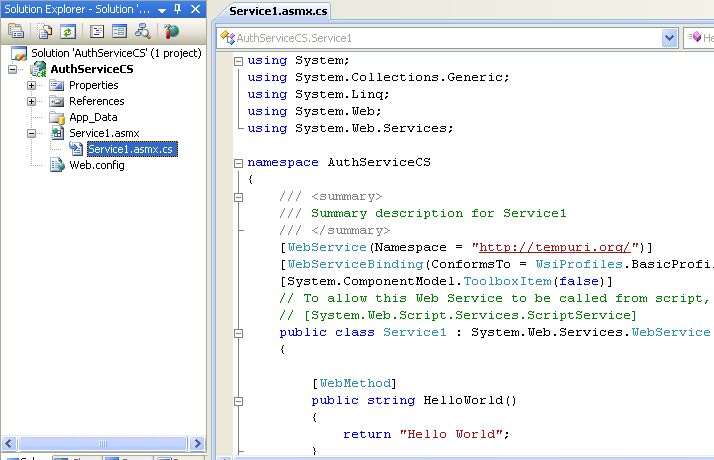
Task: Click the 'public class Service1' declaration
Action: (x=363, y=332)
